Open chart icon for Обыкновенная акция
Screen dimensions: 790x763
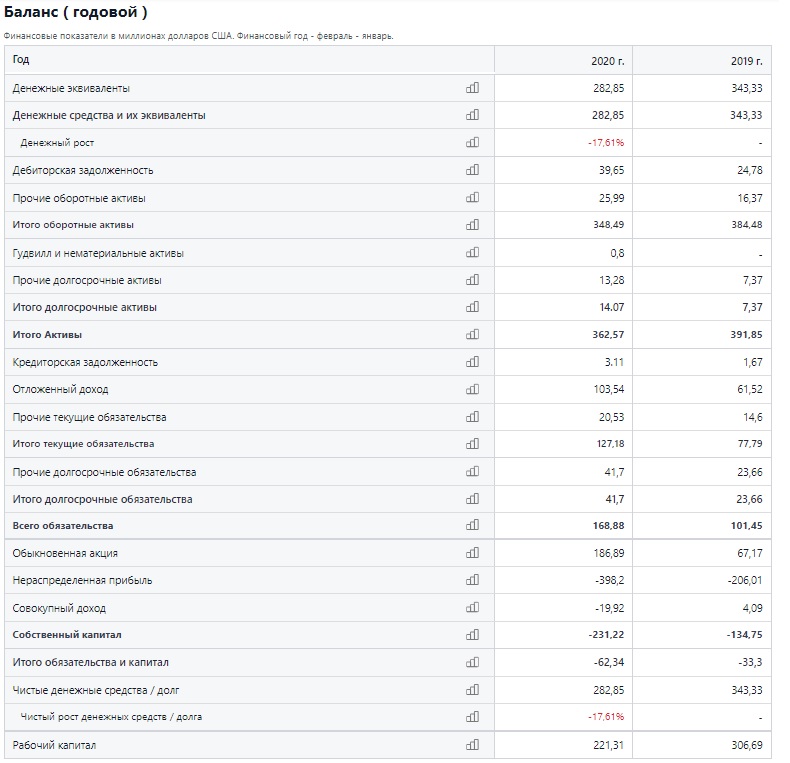coord(472,552)
